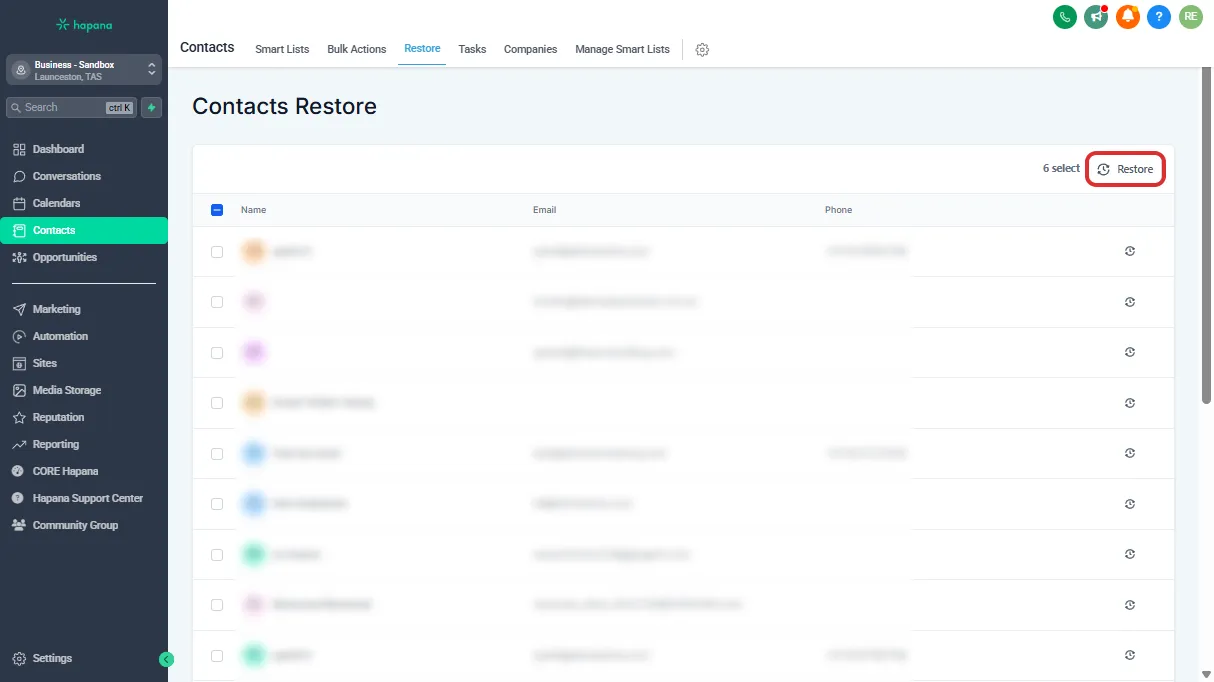1214x682 pixels.
Task: Collapse sidebar using the green arrow
Action: (x=167, y=659)
